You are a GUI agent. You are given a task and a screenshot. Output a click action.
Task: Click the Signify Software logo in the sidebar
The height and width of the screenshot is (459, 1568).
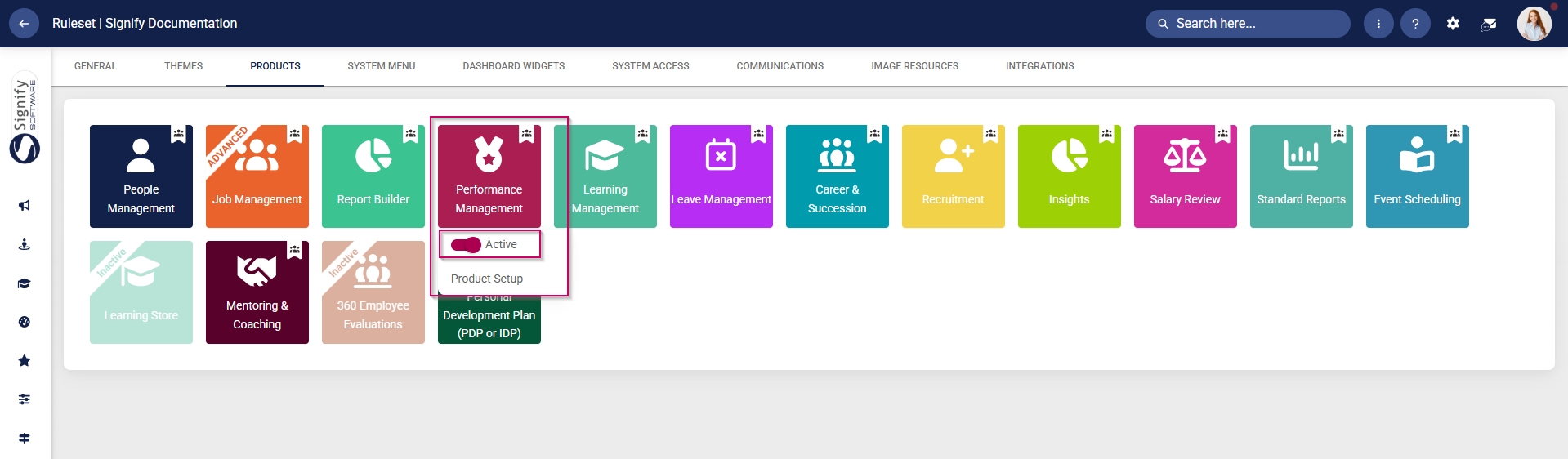click(x=25, y=118)
